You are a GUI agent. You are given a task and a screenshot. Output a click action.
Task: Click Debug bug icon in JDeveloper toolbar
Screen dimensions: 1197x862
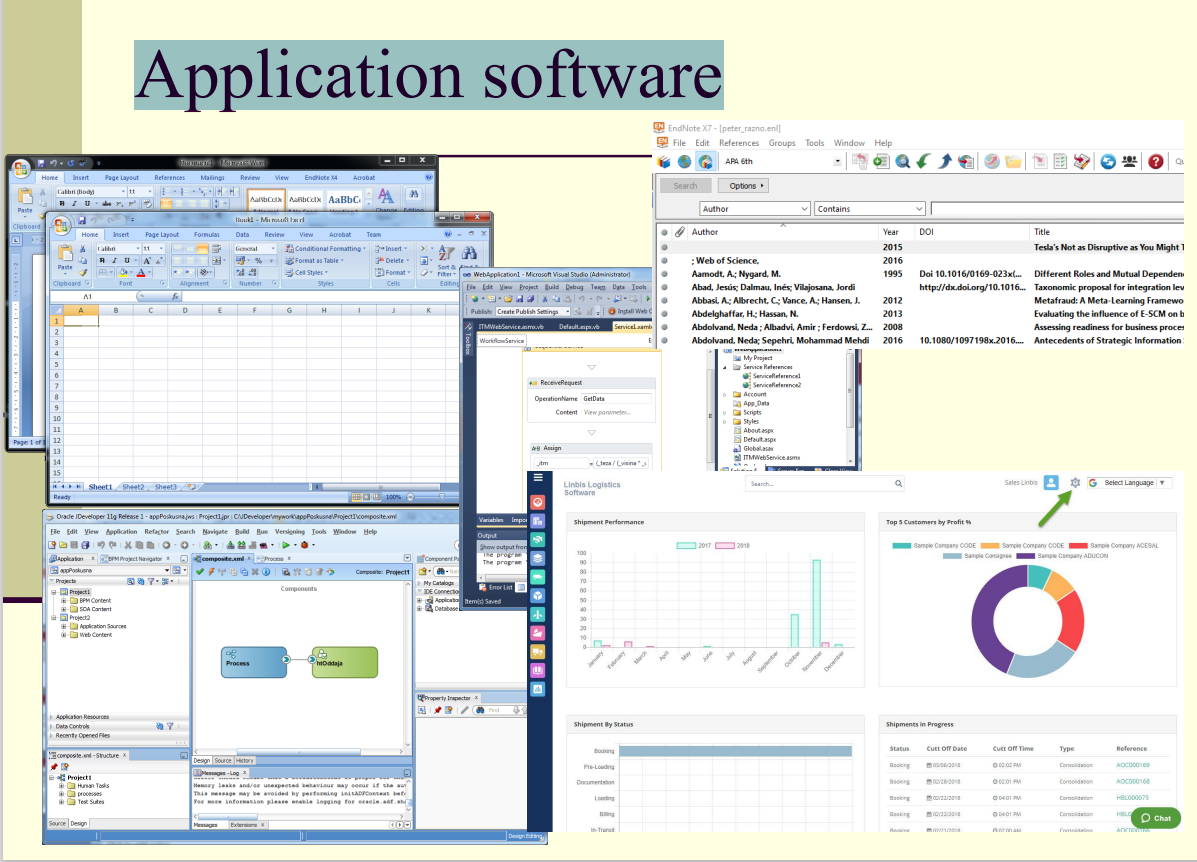304,545
